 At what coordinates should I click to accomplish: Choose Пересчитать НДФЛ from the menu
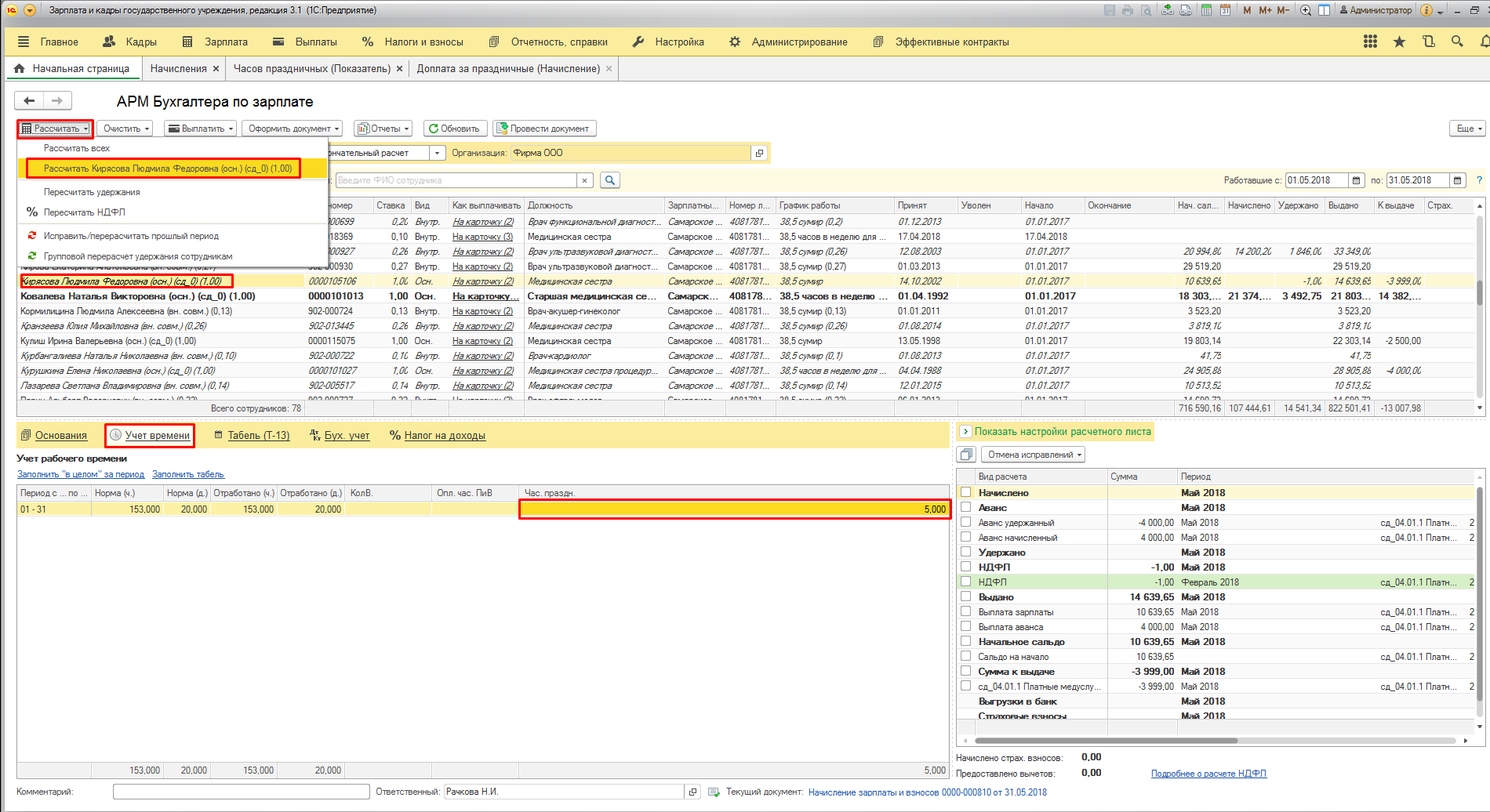[84, 212]
